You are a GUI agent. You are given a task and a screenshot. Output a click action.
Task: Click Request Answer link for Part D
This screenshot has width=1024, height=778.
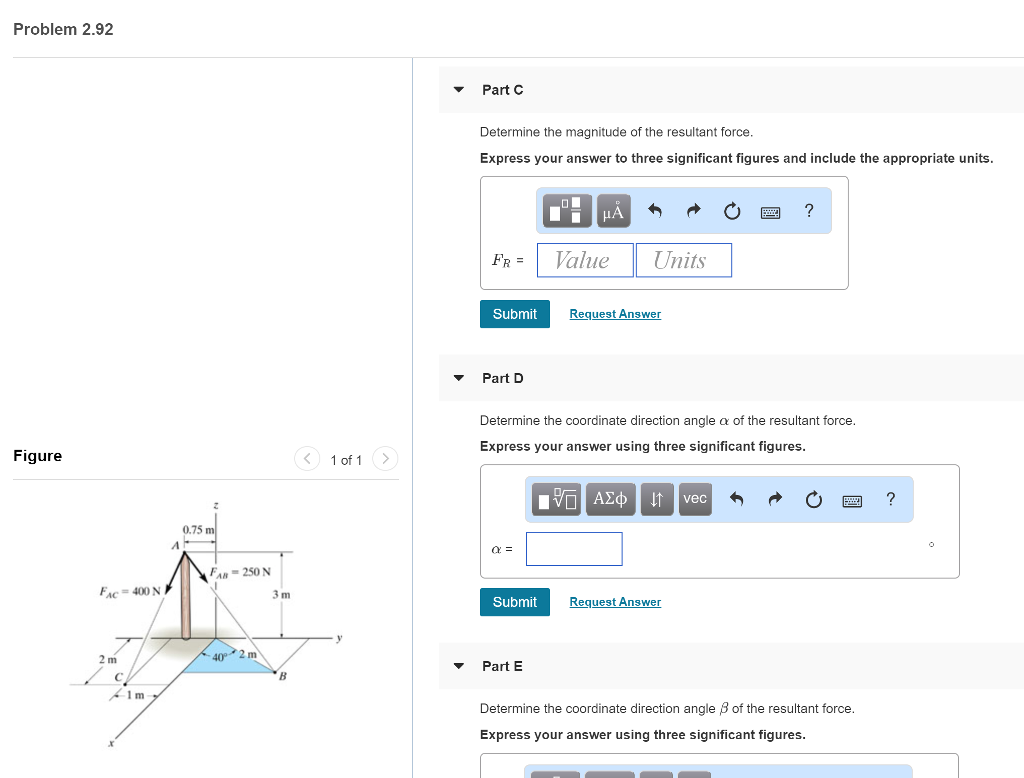[x=615, y=602]
